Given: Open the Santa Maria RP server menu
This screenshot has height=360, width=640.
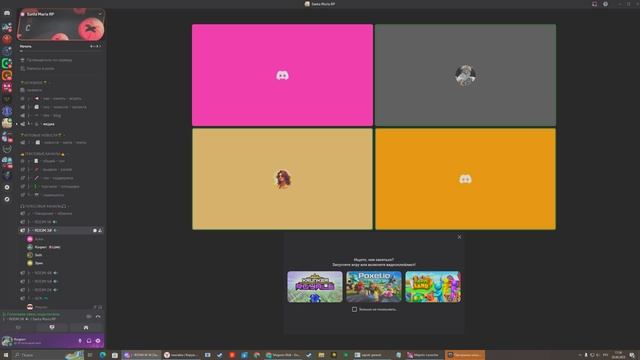Looking at the screenshot, I should (x=61, y=14).
